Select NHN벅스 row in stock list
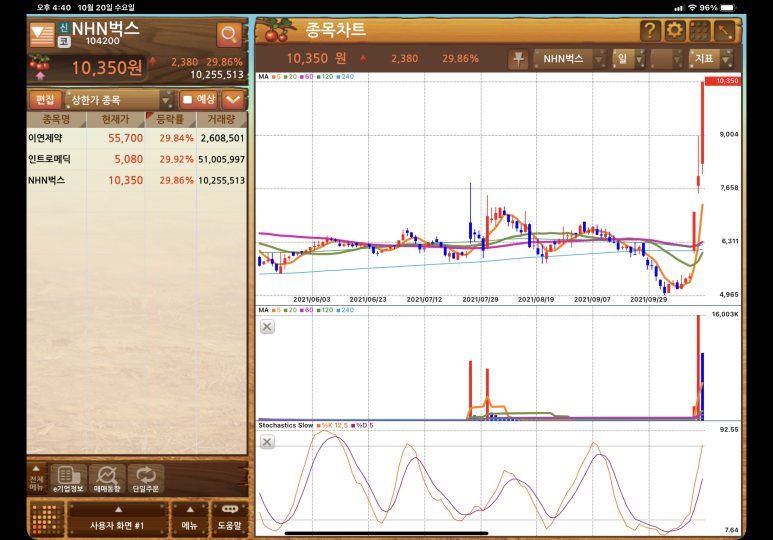 point(137,180)
